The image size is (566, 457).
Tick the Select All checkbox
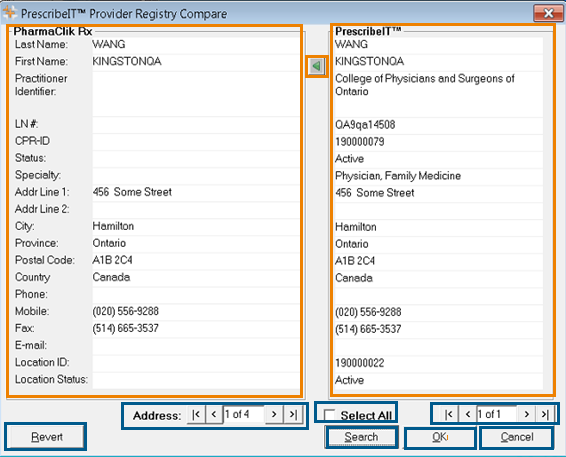[x=329, y=415]
